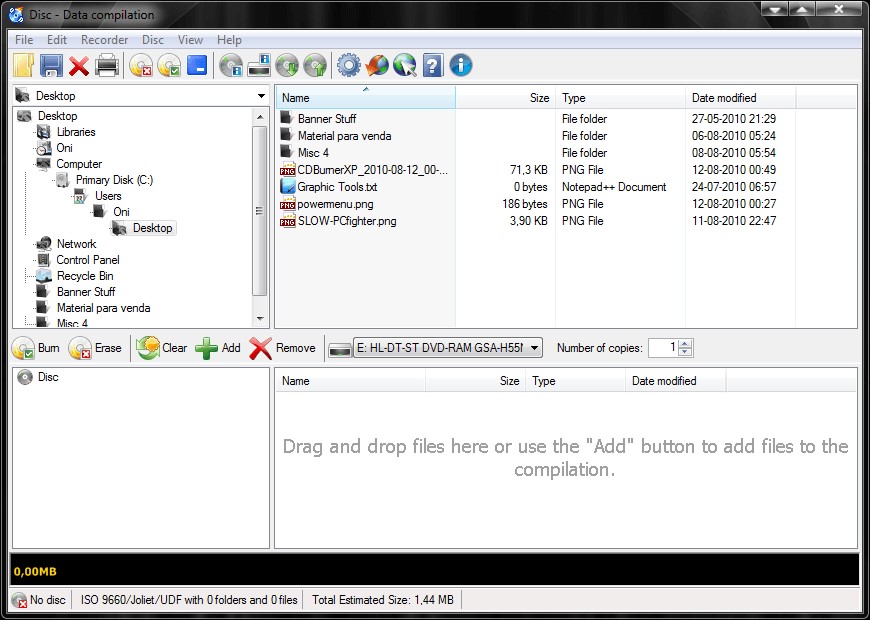This screenshot has height=620, width=870.
Task: Open settings via the gear icon
Action: (348, 66)
